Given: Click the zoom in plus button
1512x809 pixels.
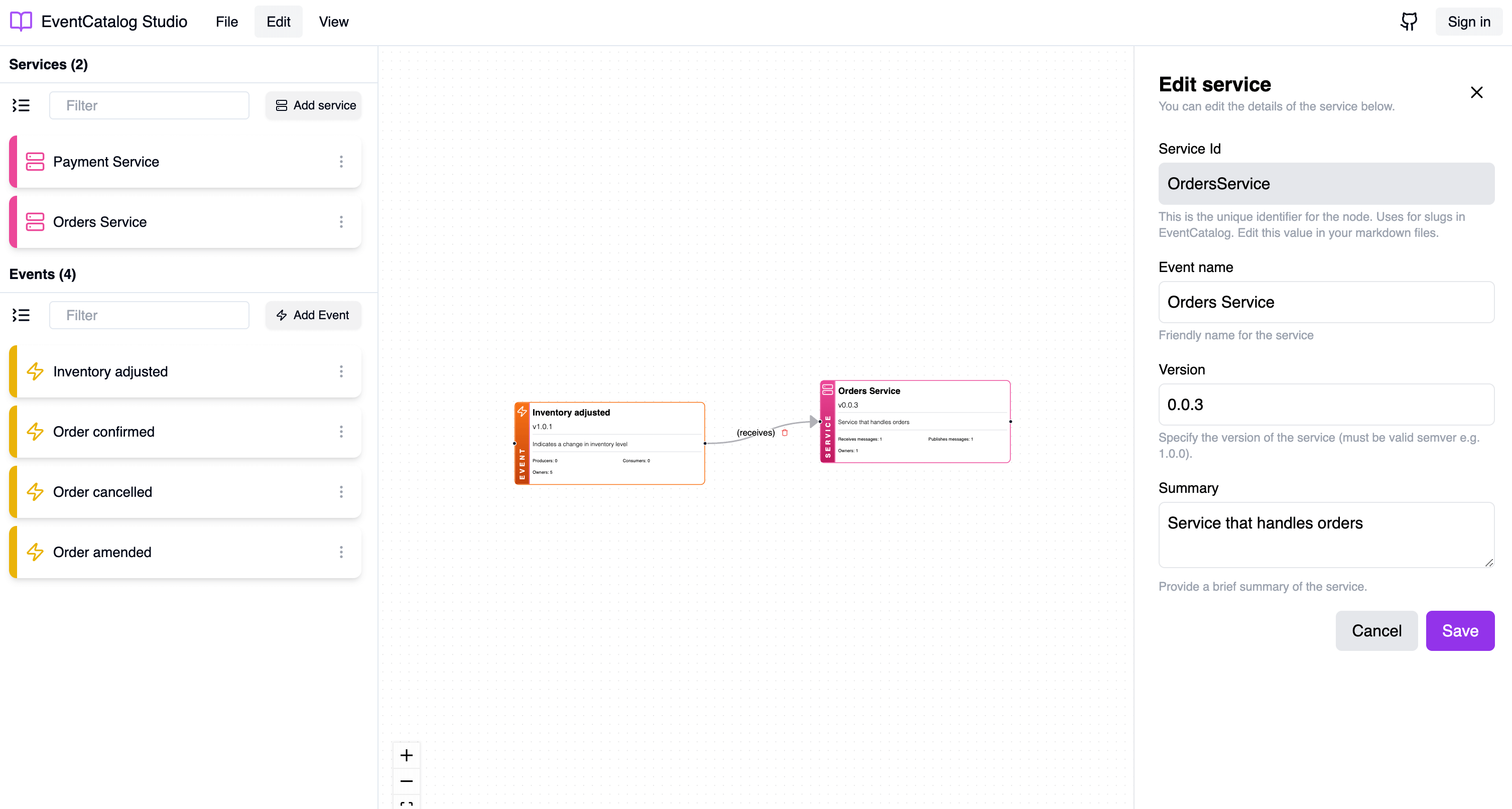Looking at the screenshot, I should (x=406, y=756).
